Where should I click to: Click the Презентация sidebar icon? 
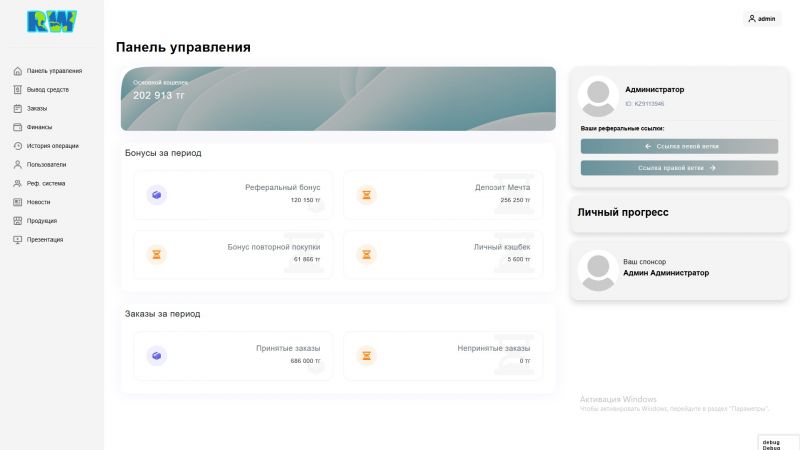coord(17,240)
